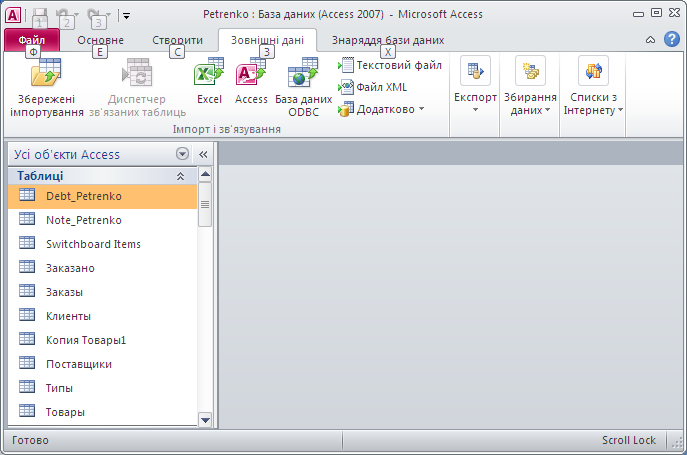Open the Файл tab
687x455 pixels.
pos(32,40)
